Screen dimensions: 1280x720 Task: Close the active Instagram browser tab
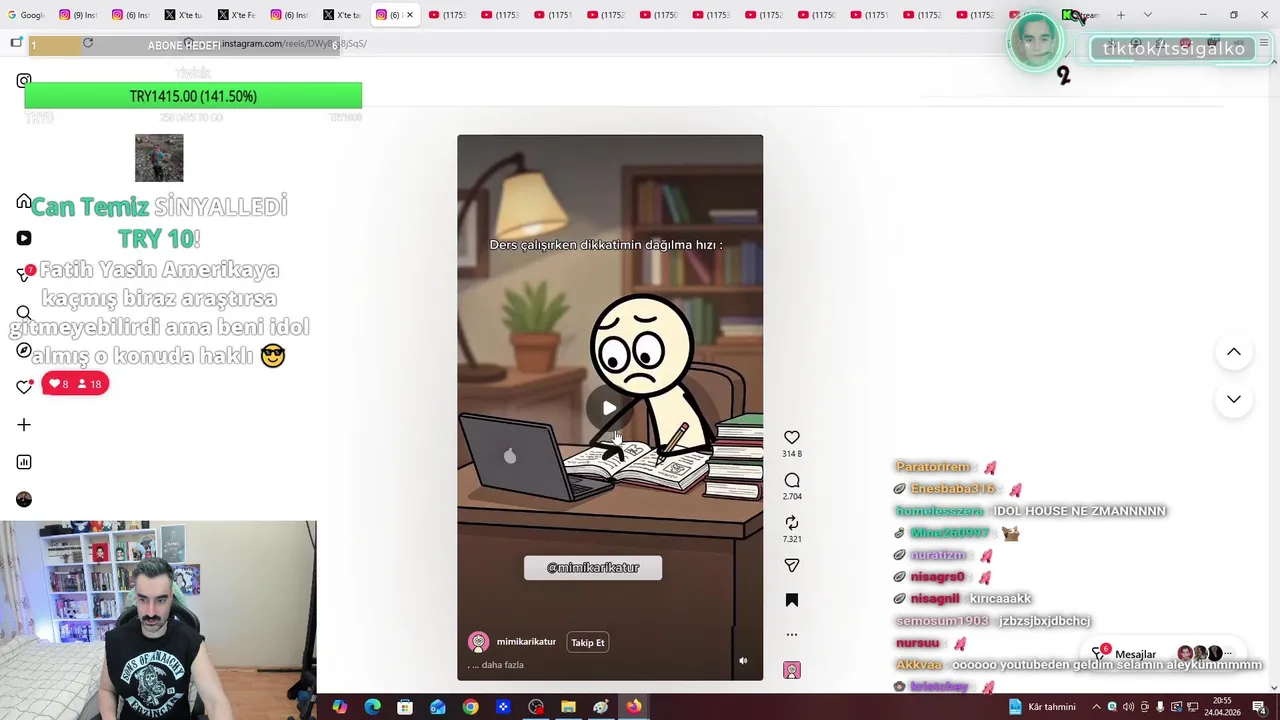click(x=409, y=15)
